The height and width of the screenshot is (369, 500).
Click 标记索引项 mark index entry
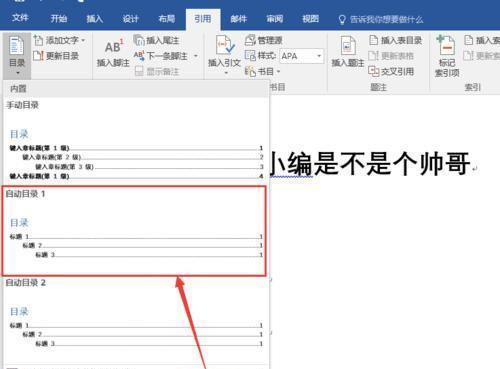447,56
